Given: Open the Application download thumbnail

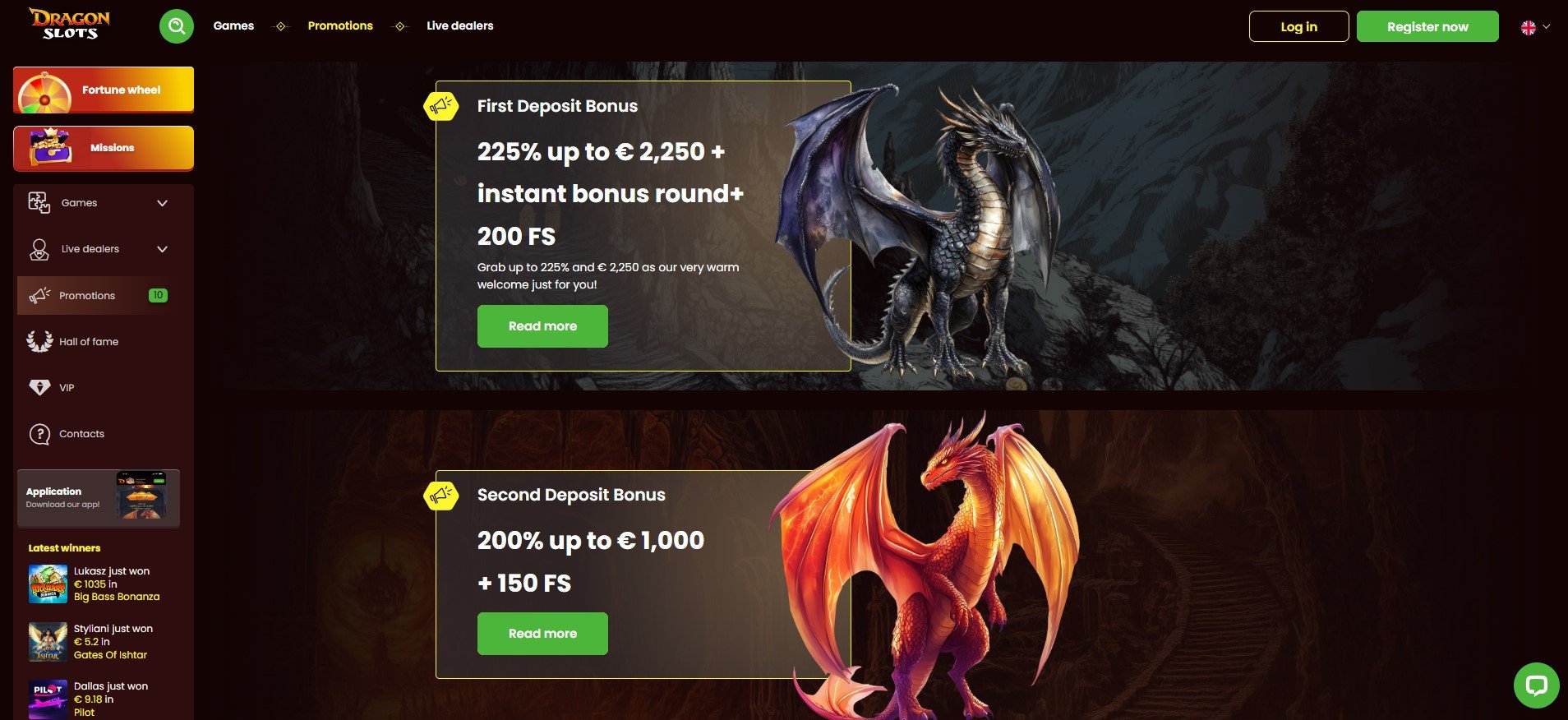Looking at the screenshot, I should [141, 496].
